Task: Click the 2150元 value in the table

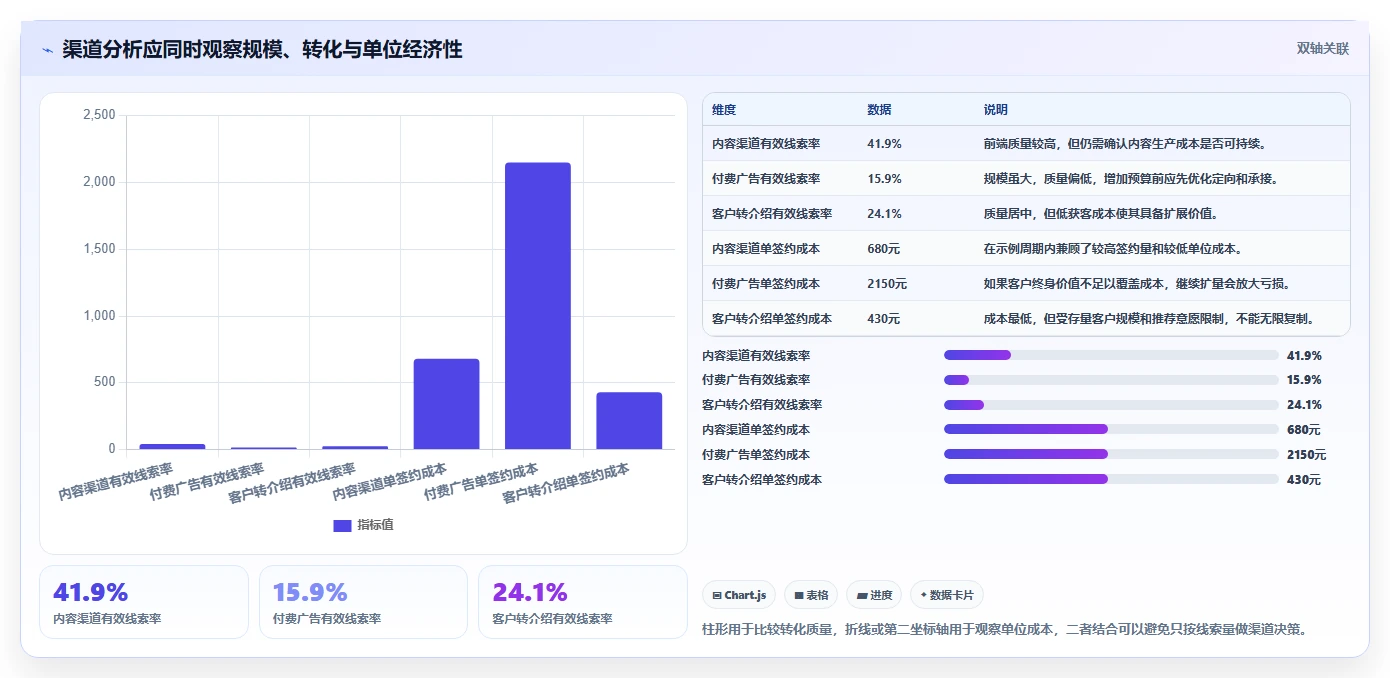Action: coord(887,284)
